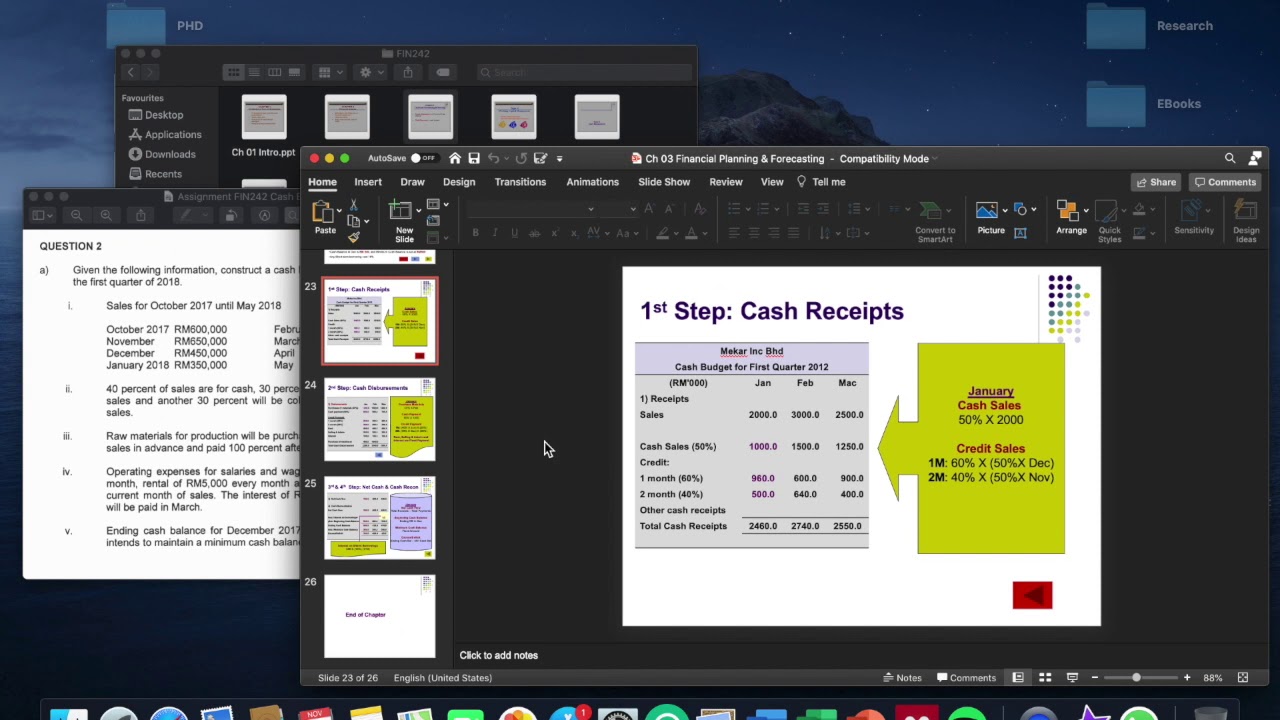Toggle Strikethrough formatting
Viewport: 1280px width, 720px height.
coord(535,233)
